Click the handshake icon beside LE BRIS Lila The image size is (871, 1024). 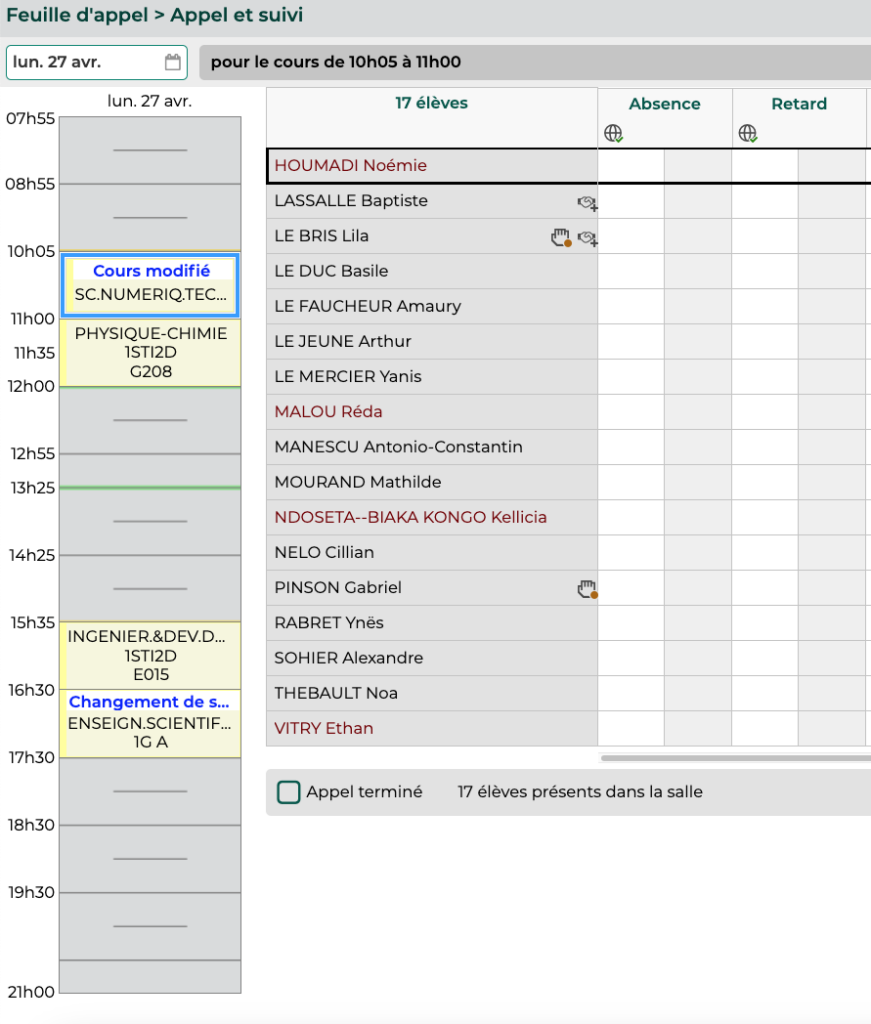point(587,238)
